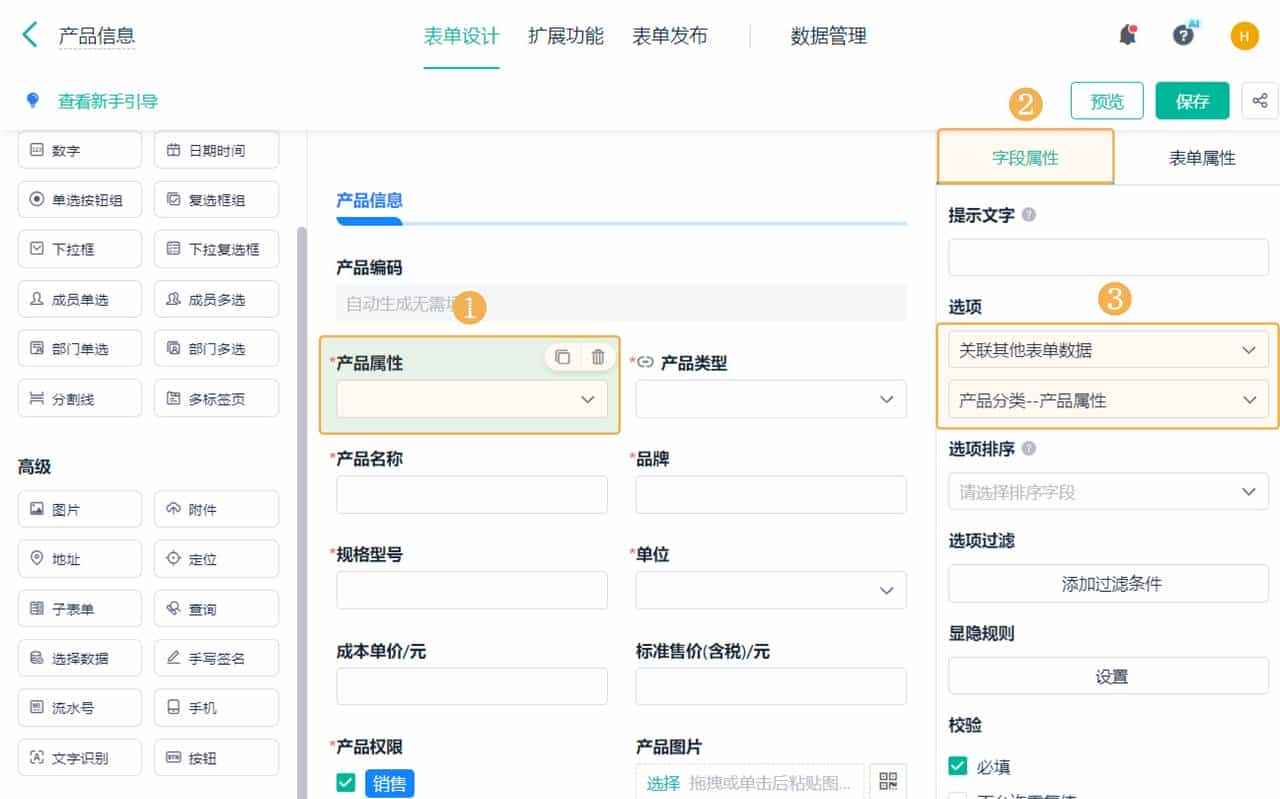
Task: Switch to the 数据管理 tab
Action: tap(827, 35)
